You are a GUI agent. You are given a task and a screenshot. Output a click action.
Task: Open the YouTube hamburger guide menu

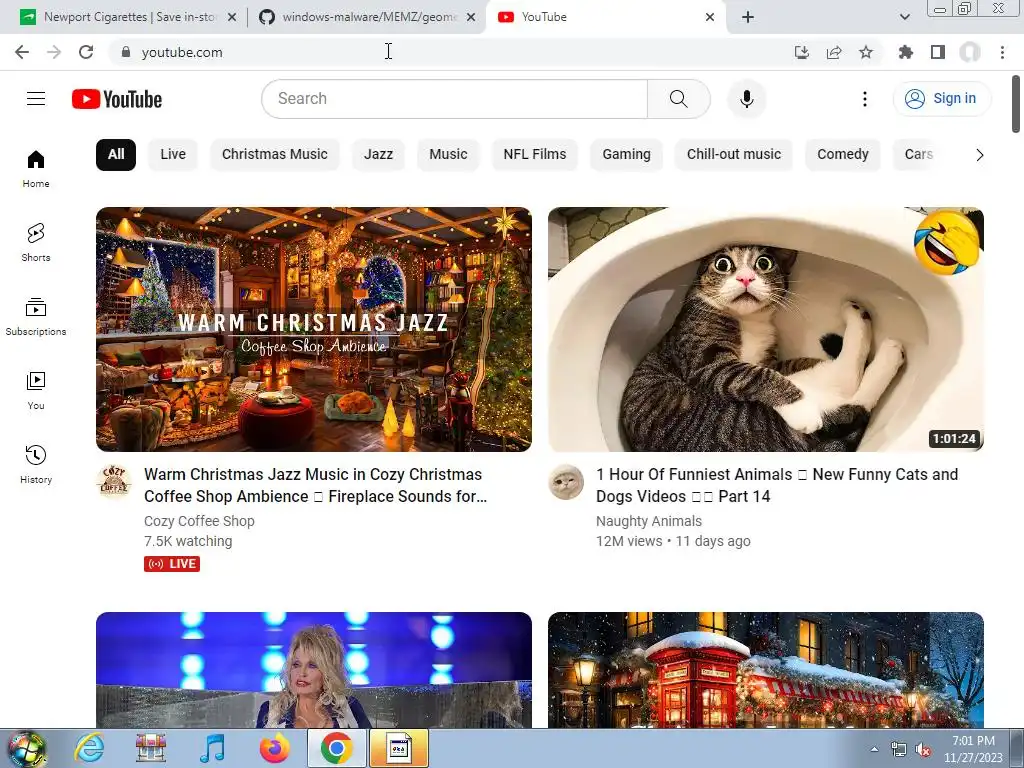(x=36, y=99)
